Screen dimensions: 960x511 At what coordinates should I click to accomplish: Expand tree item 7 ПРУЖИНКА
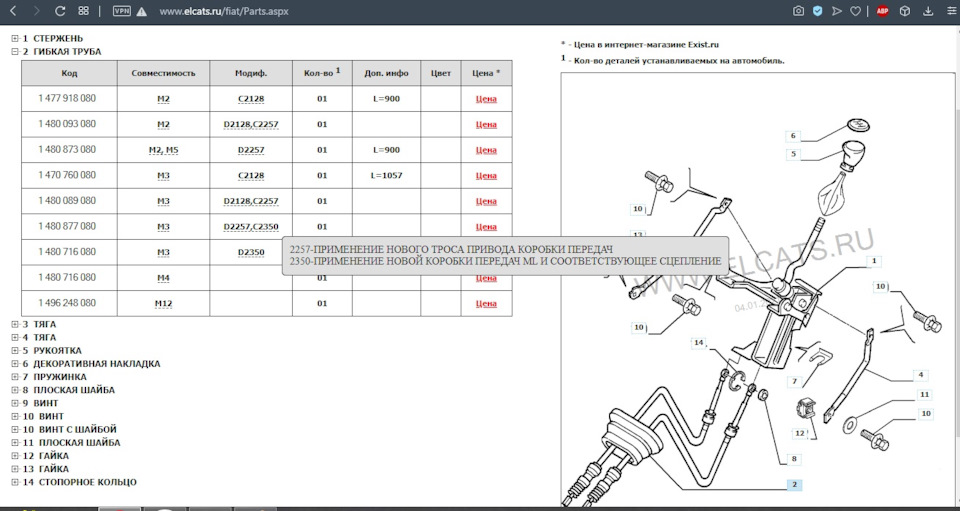pyautogui.click(x=15, y=377)
